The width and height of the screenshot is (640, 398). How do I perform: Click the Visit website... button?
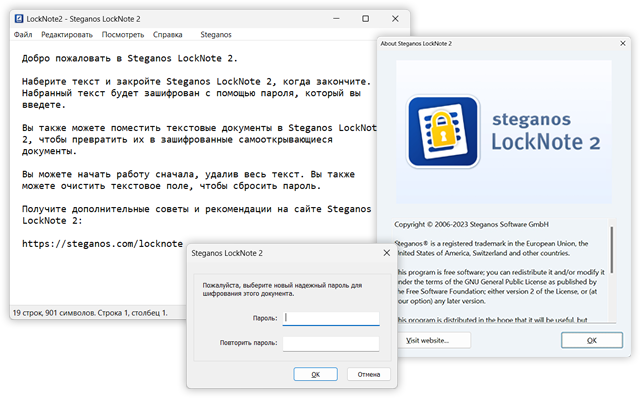tap(434, 340)
